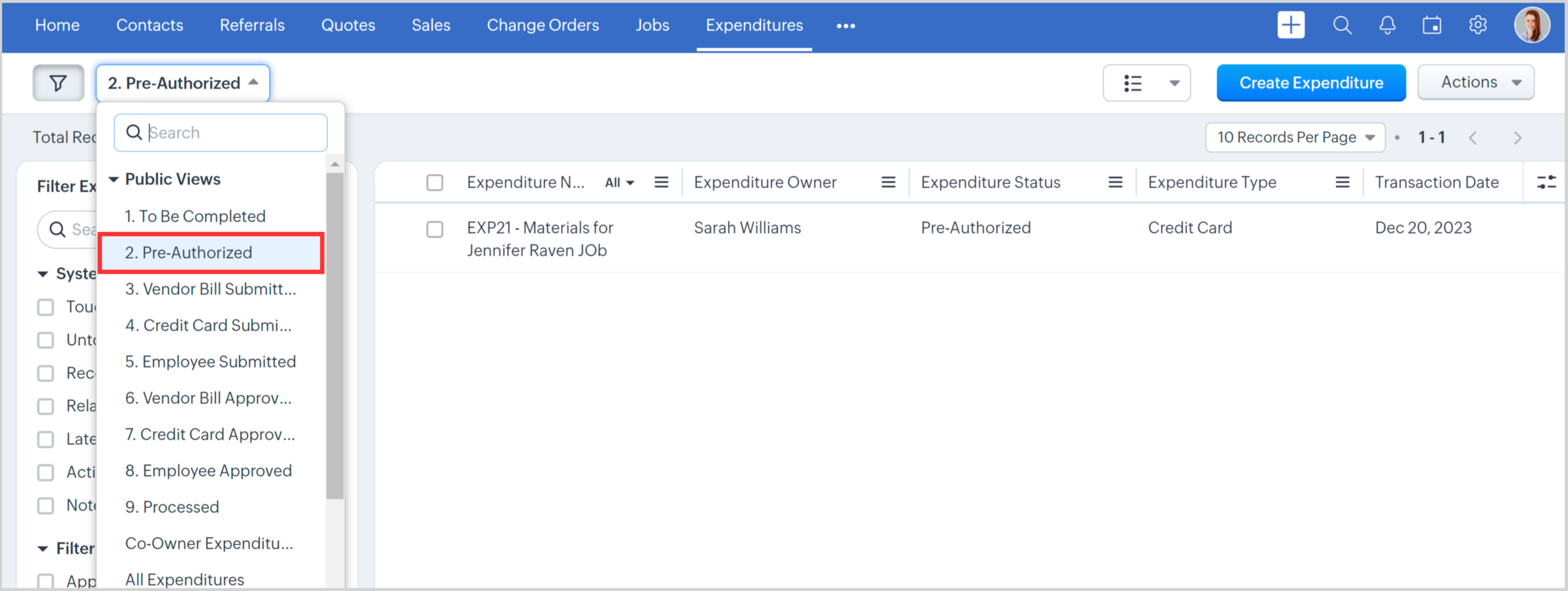The height and width of the screenshot is (591, 1568).
Task: Open the EXP21 Materials expenditure record
Action: coord(539,228)
